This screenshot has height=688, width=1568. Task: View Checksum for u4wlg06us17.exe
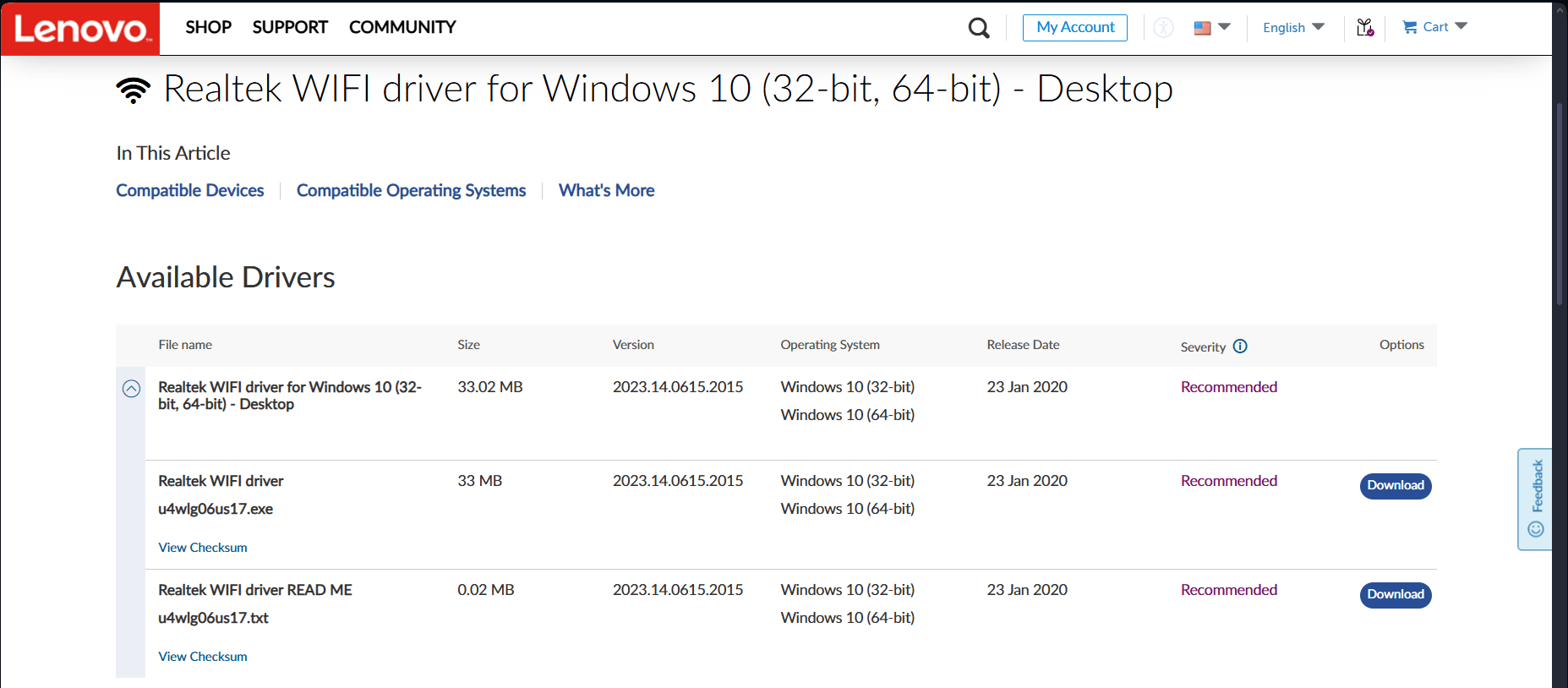coord(203,548)
